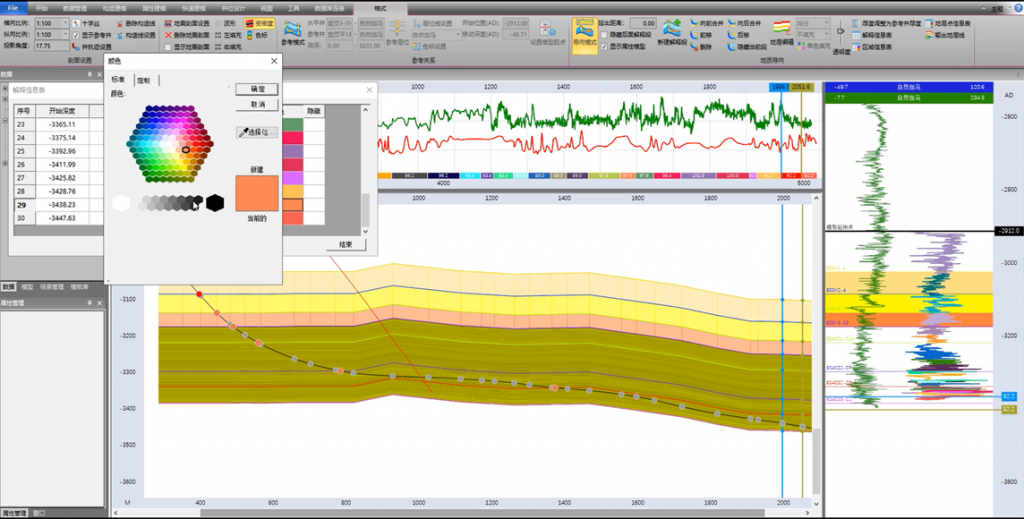Click the 参考模式 reference mode icon

click(x=293, y=29)
